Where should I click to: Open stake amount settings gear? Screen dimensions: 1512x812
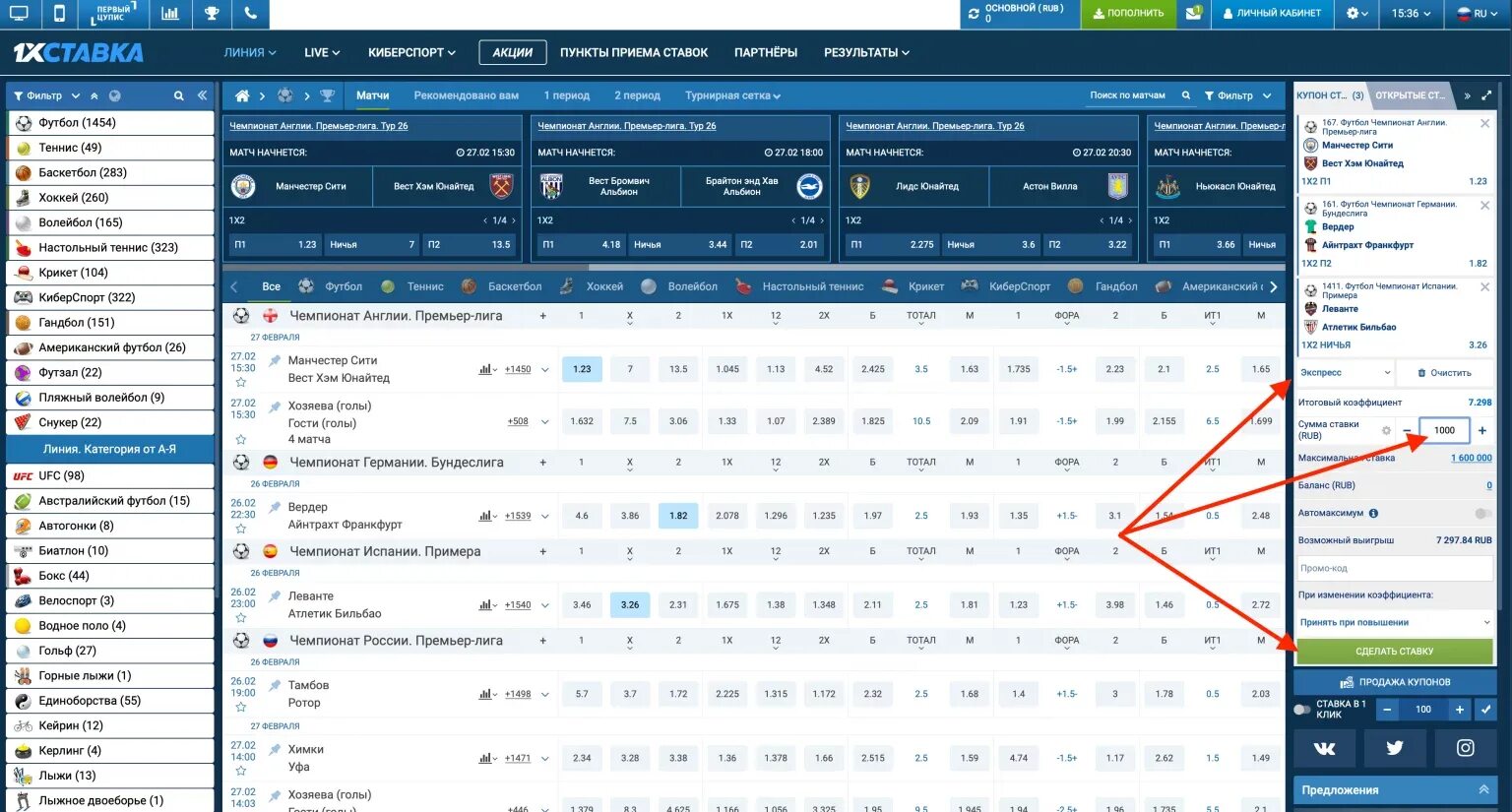point(1386,430)
